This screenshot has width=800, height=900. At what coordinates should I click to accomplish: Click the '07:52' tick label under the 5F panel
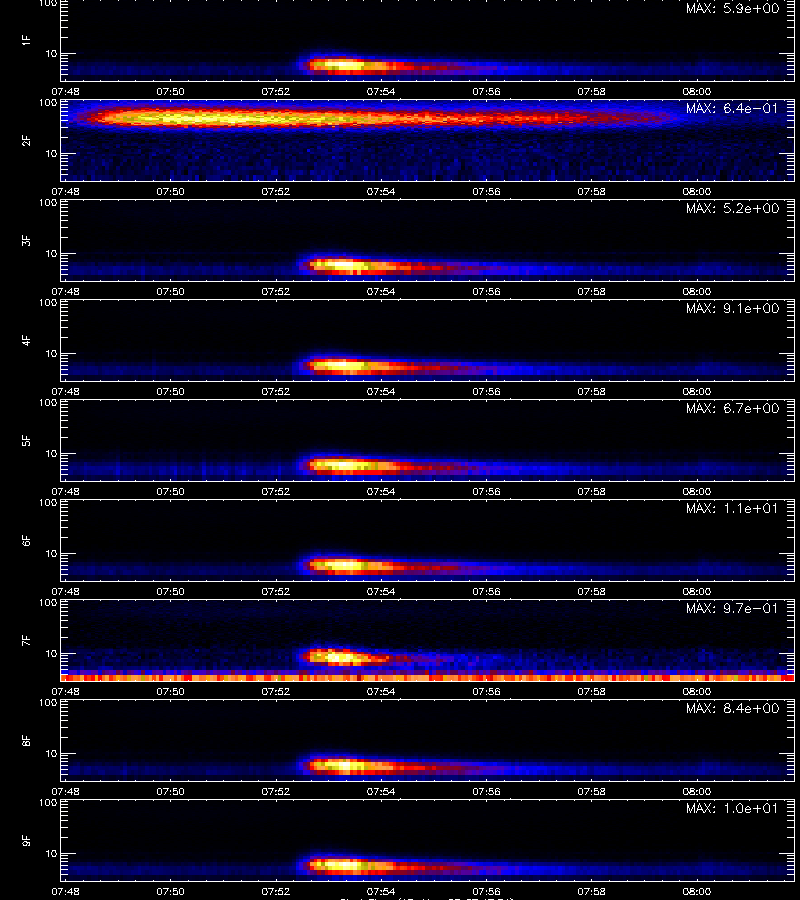coord(275,492)
